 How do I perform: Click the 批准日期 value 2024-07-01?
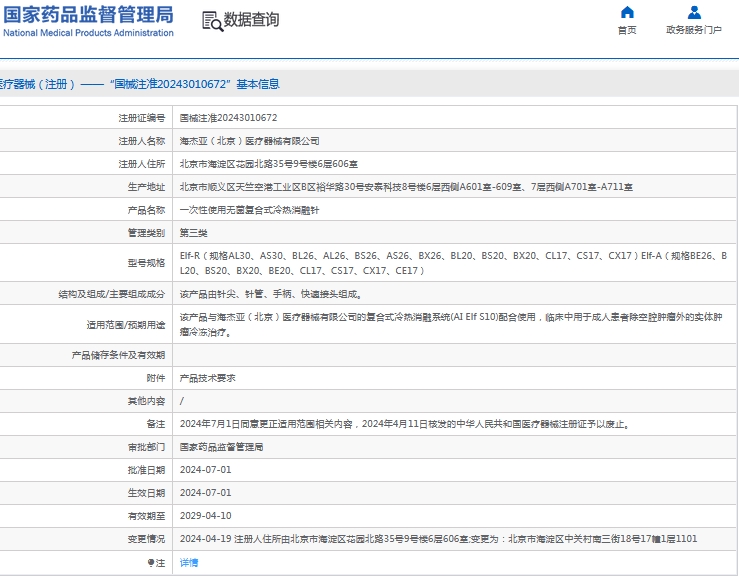click(x=205, y=470)
